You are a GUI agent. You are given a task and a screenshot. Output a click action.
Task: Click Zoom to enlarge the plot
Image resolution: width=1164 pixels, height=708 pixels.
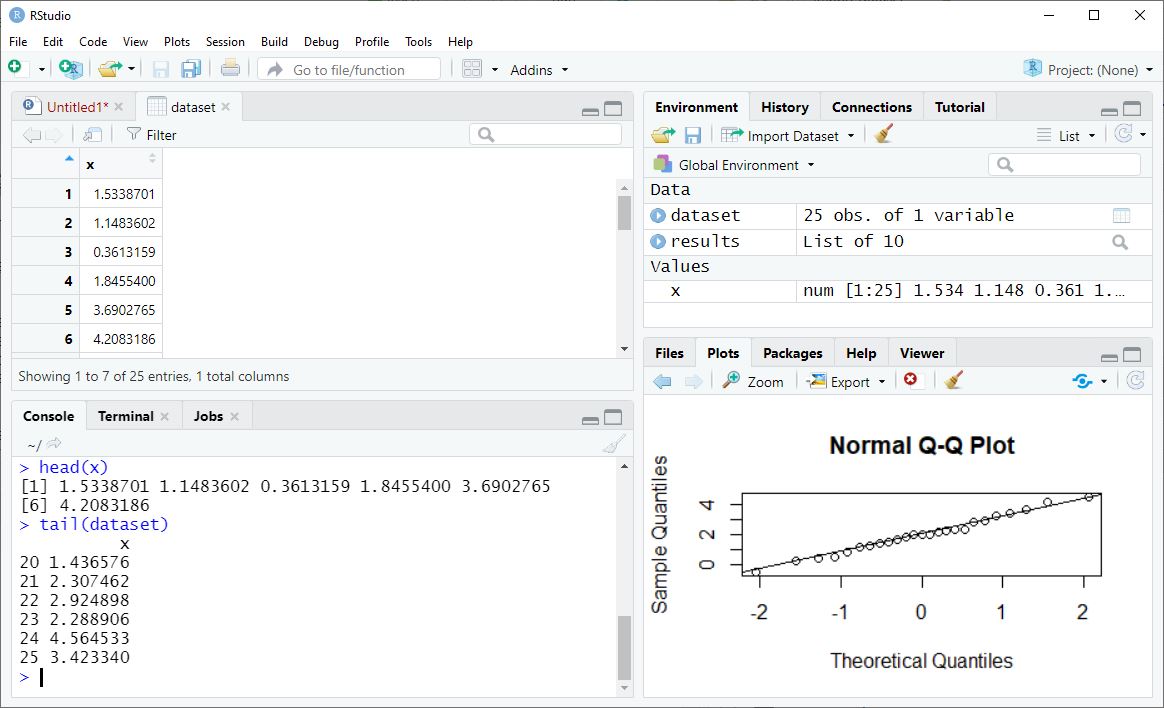click(753, 381)
